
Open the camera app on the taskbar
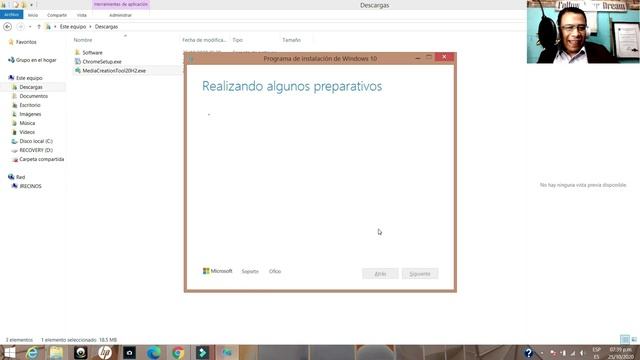[129, 353]
